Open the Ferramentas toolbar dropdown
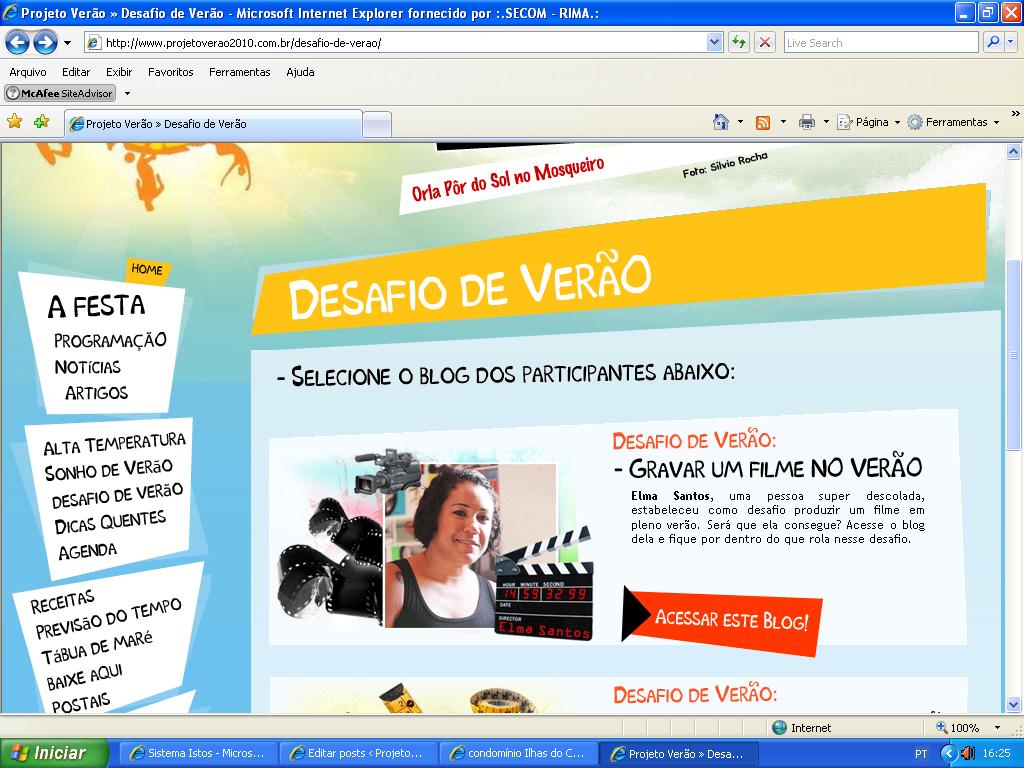Viewport: 1024px width, 768px height. tap(955, 122)
